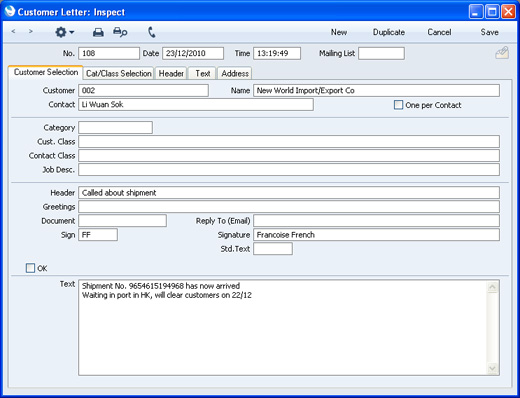Close the Customer Letter window
The image size is (520, 398).
(508, 12)
